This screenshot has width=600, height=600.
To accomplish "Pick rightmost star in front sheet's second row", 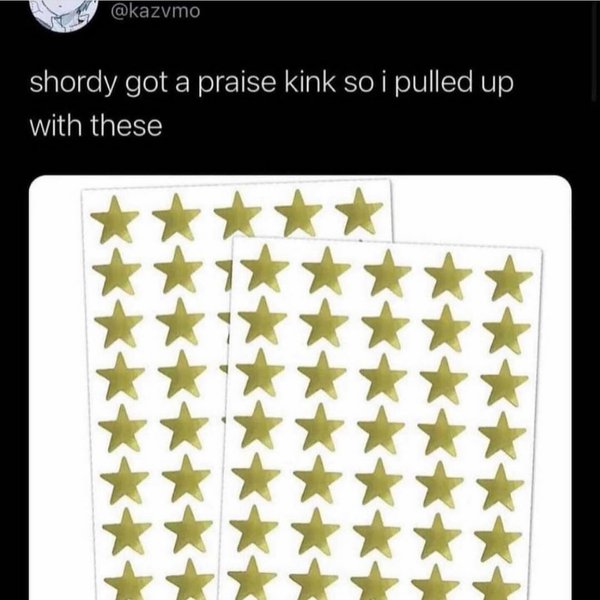I will [506, 330].
